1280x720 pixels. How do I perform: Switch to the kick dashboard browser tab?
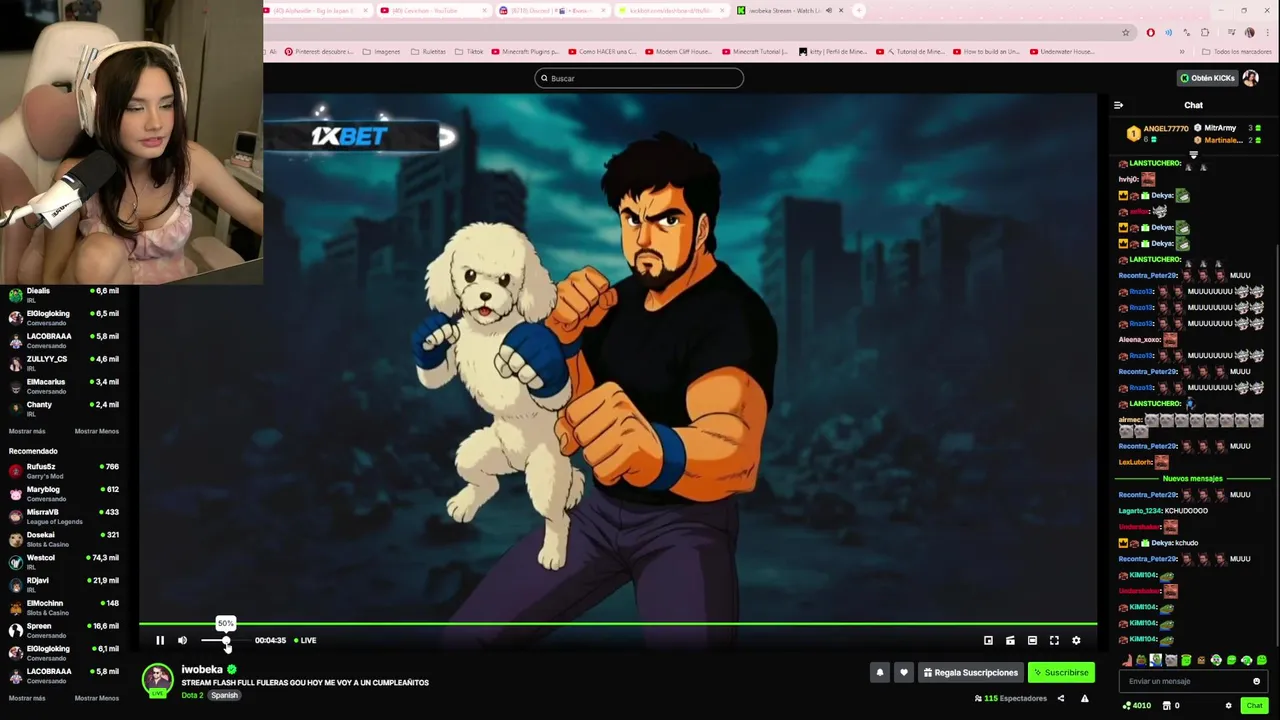[670, 10]
